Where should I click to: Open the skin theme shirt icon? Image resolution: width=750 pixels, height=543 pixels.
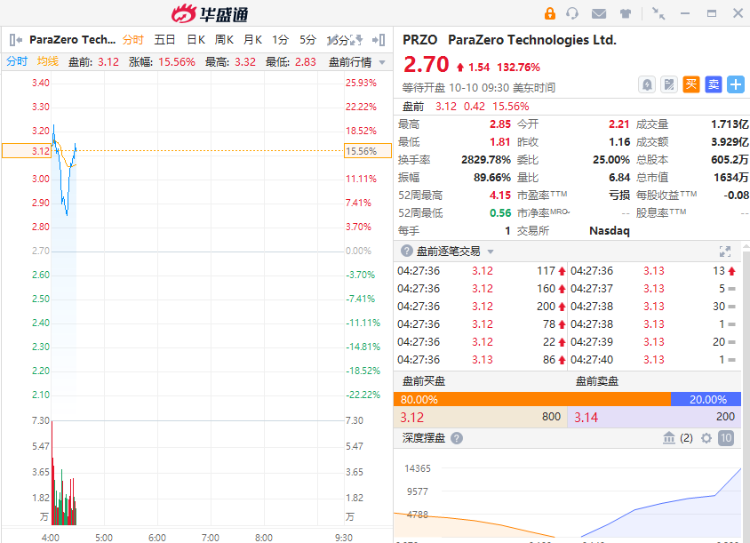626,14
